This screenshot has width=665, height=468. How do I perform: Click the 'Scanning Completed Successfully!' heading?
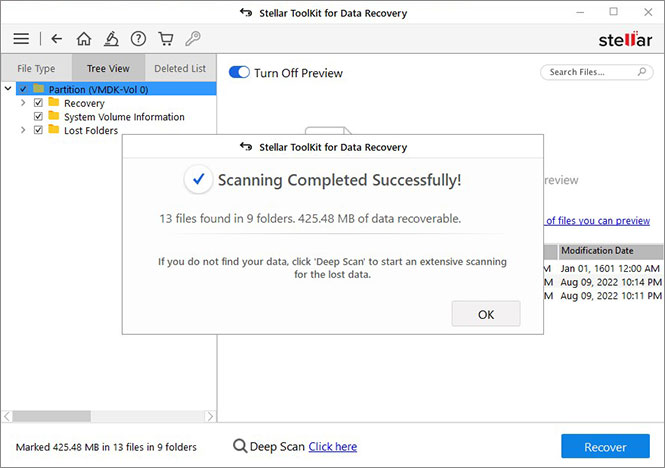pyautogui.click(x=339, y=180)
